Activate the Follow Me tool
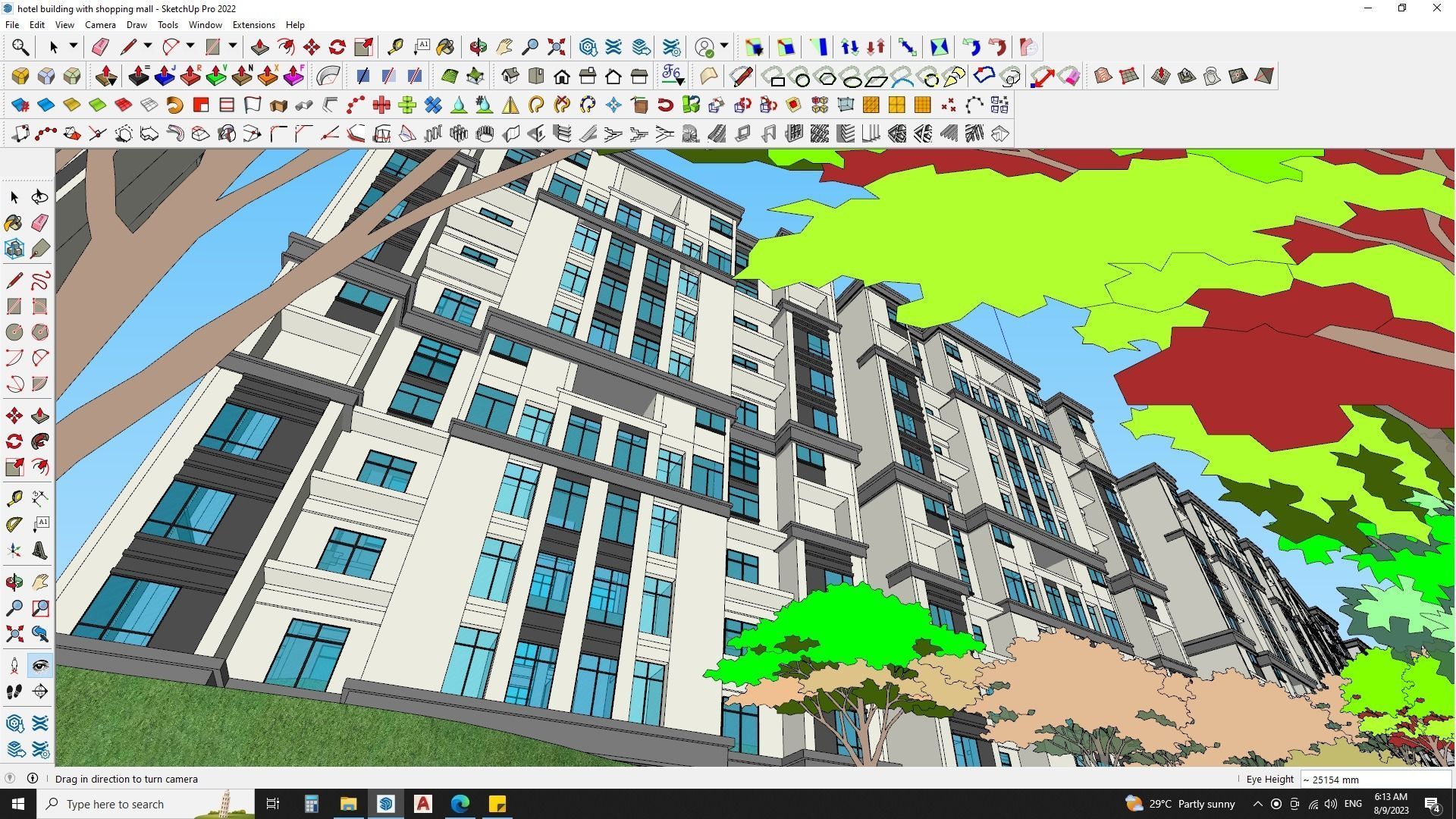 pyautogui.click(x=39, y=441)
